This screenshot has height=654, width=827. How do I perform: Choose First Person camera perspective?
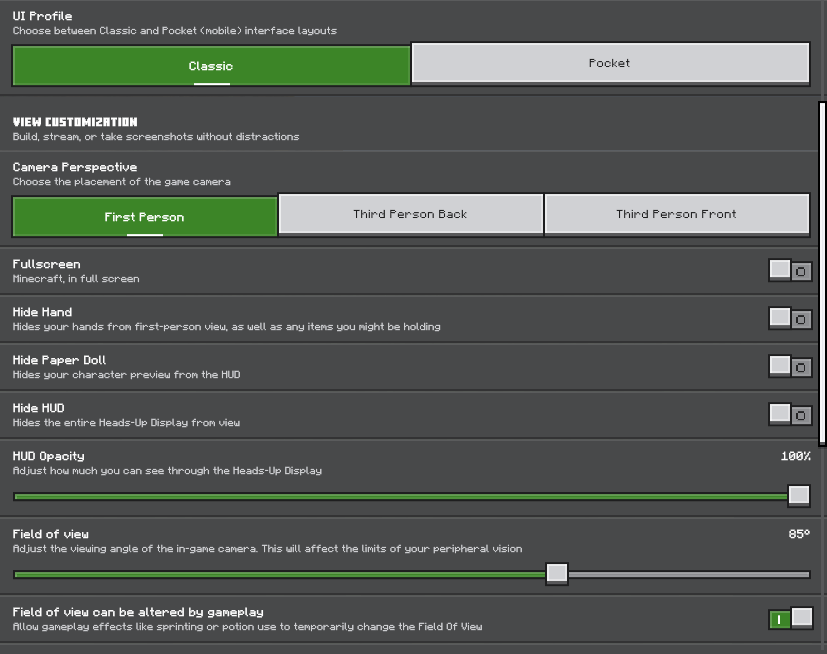pos(145,217)
